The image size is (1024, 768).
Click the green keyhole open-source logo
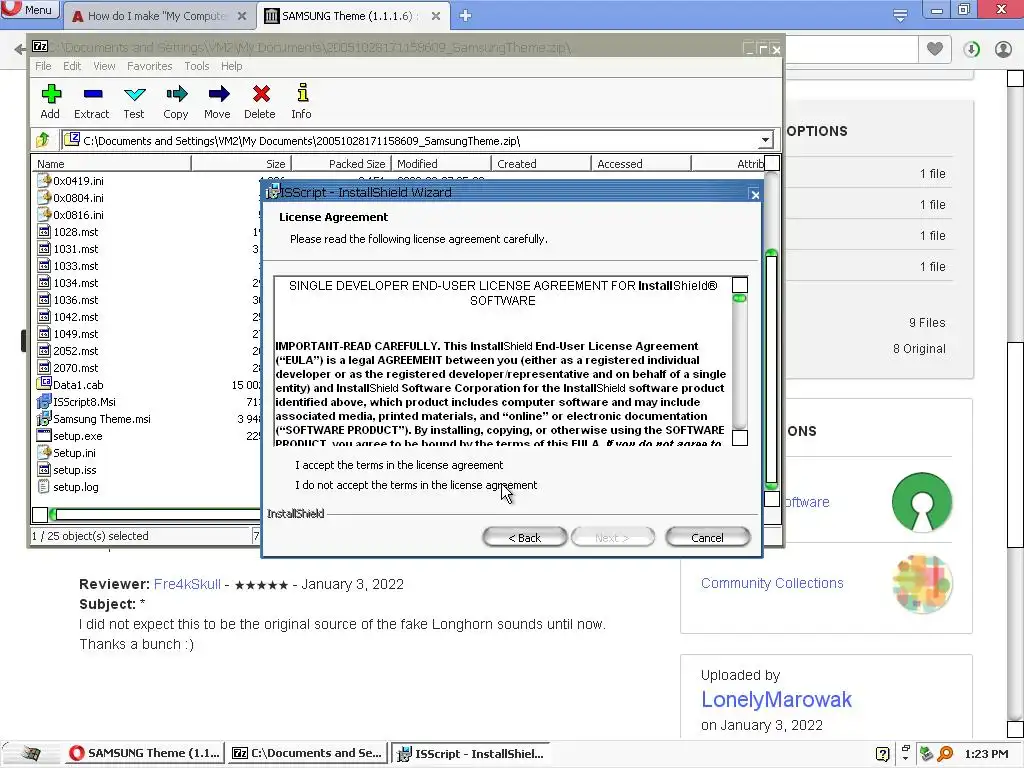pos(921,502)
